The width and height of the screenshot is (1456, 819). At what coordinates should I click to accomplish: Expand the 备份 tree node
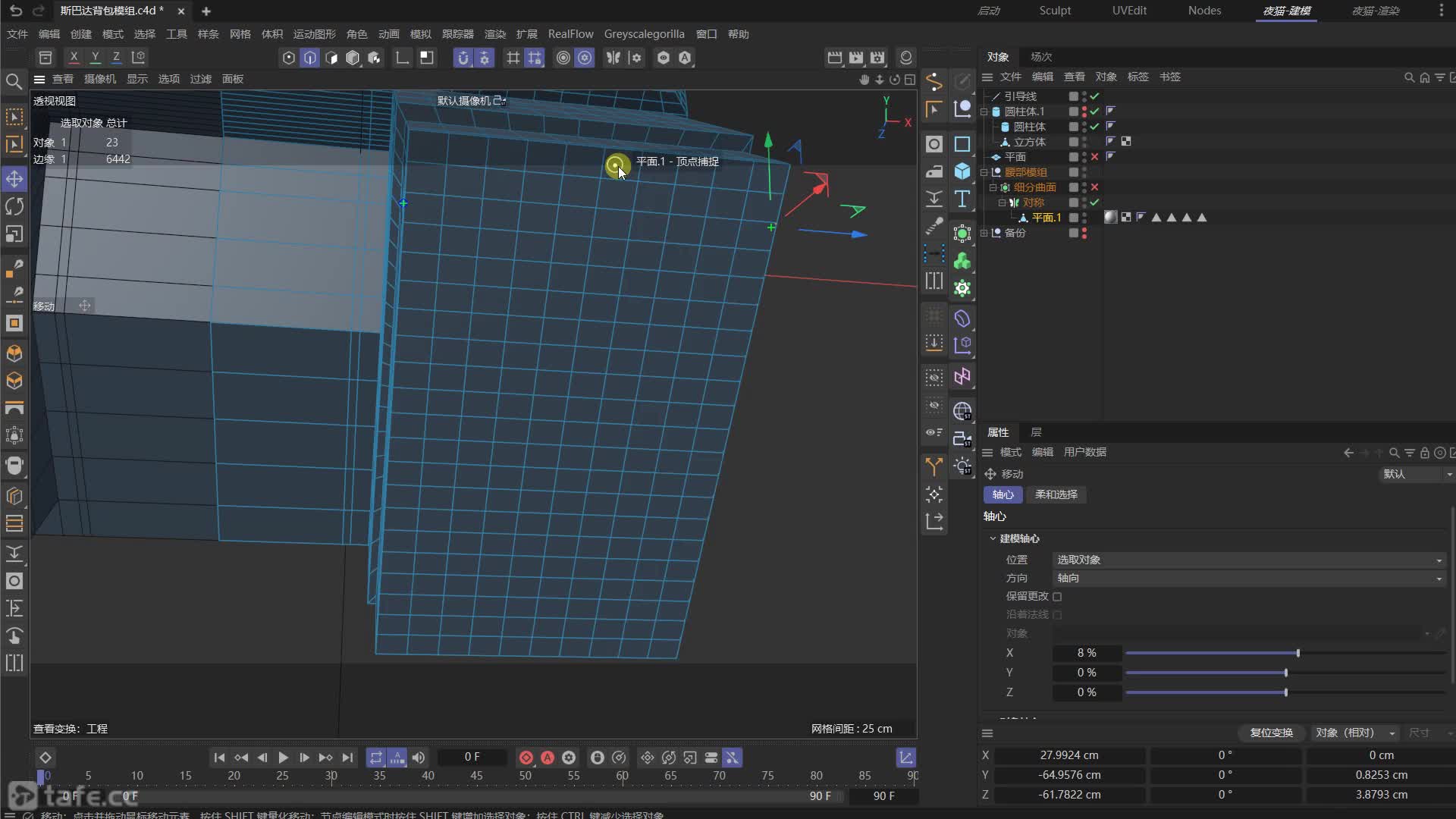pyautogui.click(x=984, y=233)
